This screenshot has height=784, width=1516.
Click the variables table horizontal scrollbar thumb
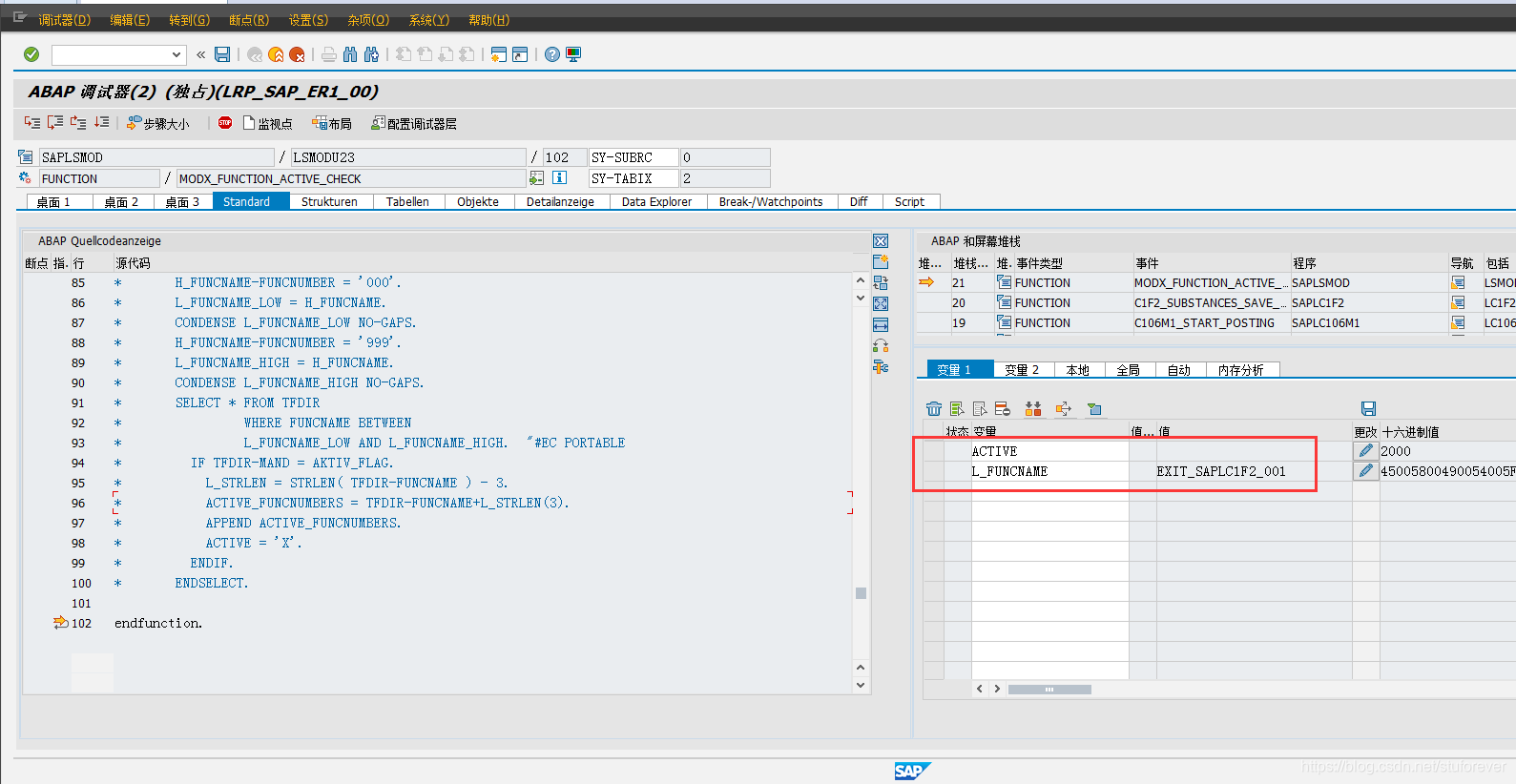[1049, 689]
